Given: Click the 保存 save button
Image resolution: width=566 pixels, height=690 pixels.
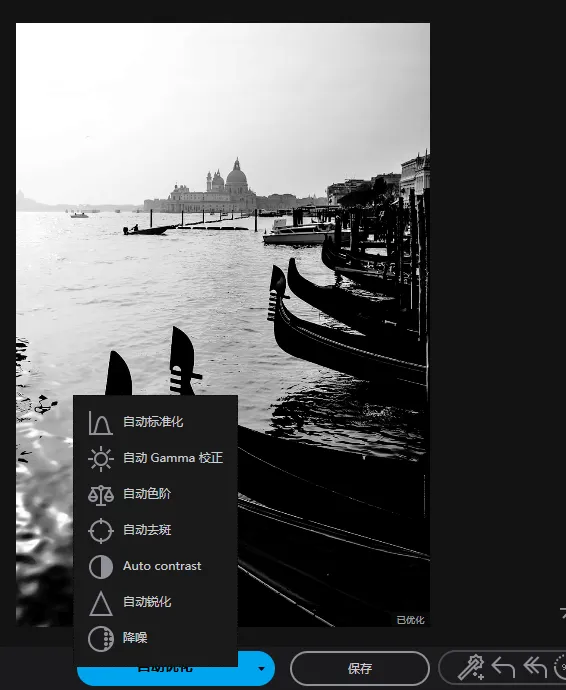Looking at the screenshot, I should (x=360, y=668).
